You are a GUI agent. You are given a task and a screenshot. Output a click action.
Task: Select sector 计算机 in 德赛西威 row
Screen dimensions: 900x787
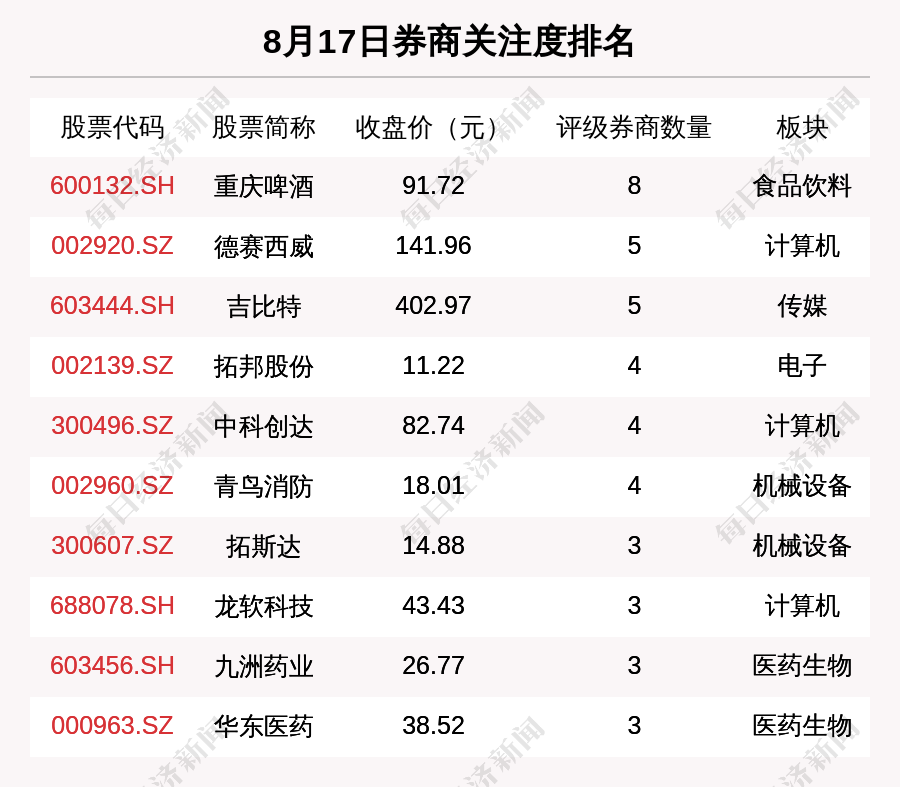point(802,247)
